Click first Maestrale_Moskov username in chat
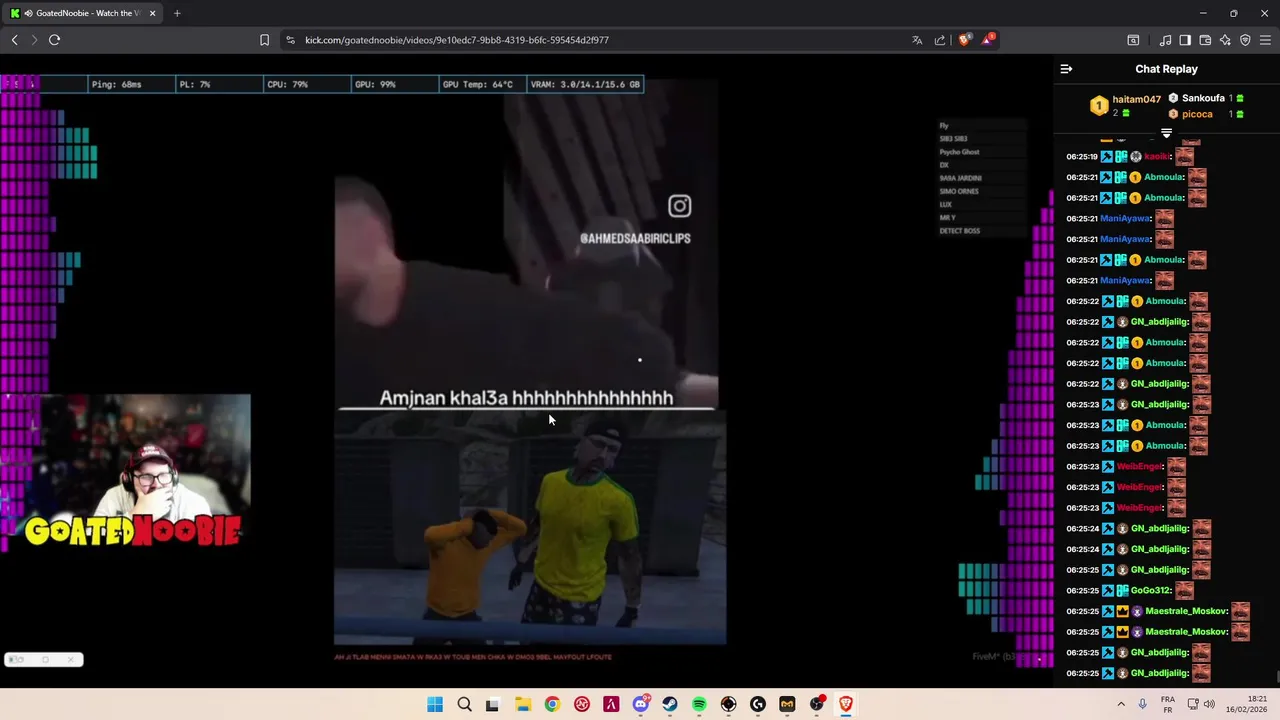This screenshot has width=1280, height=720. [x=1187, y=611]
